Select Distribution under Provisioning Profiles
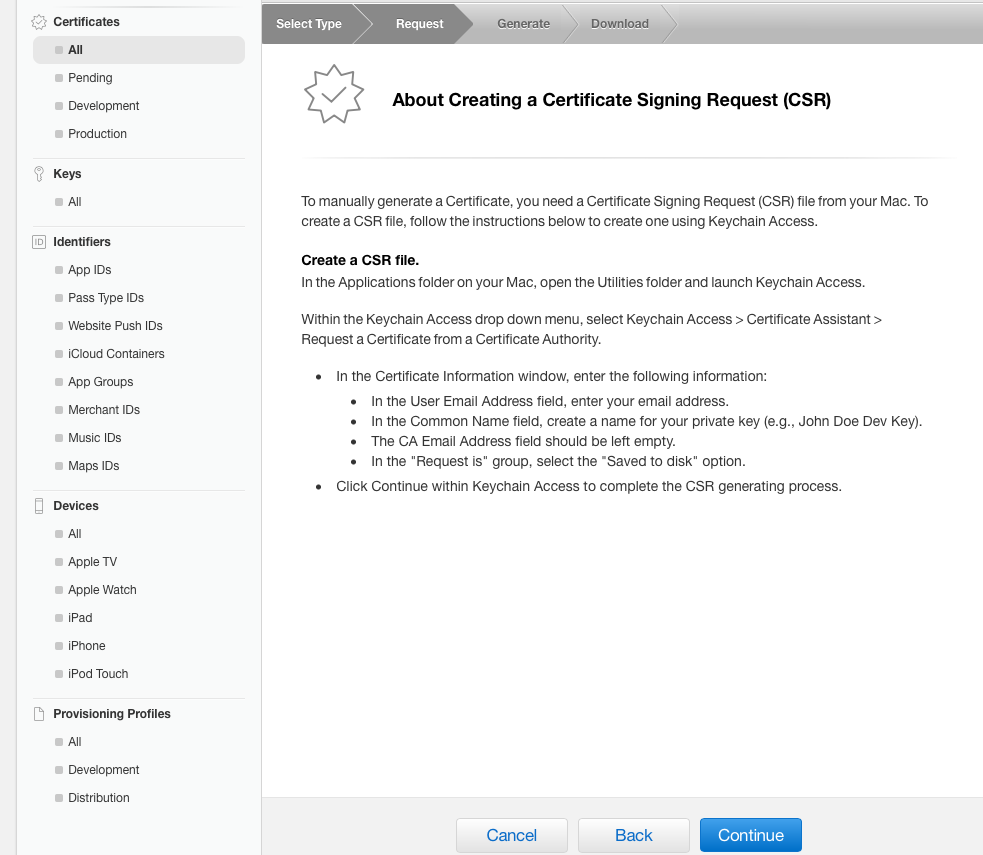983x855 pixels. (99, 798)
